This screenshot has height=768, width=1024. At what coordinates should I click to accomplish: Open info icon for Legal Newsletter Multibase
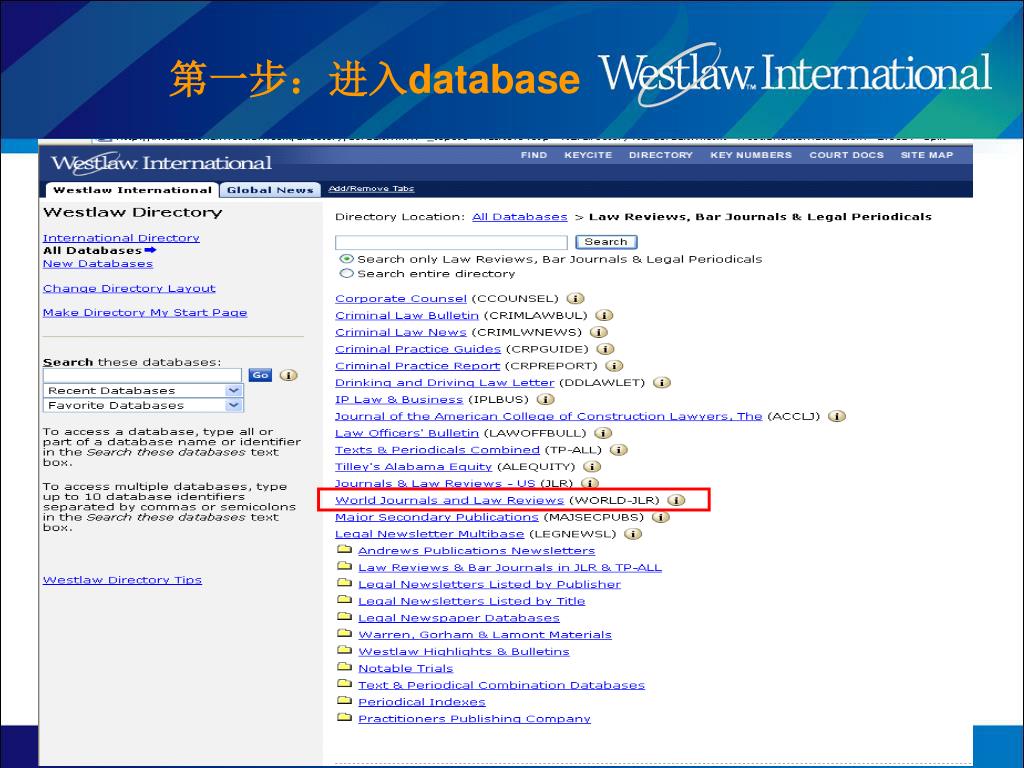tap(633, 534)
